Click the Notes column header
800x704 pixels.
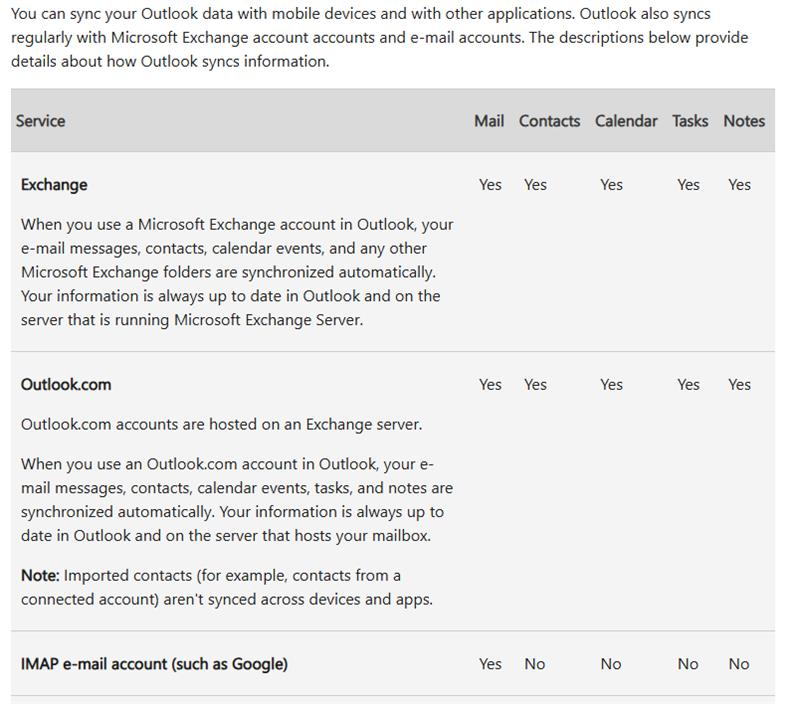point(744,121)
